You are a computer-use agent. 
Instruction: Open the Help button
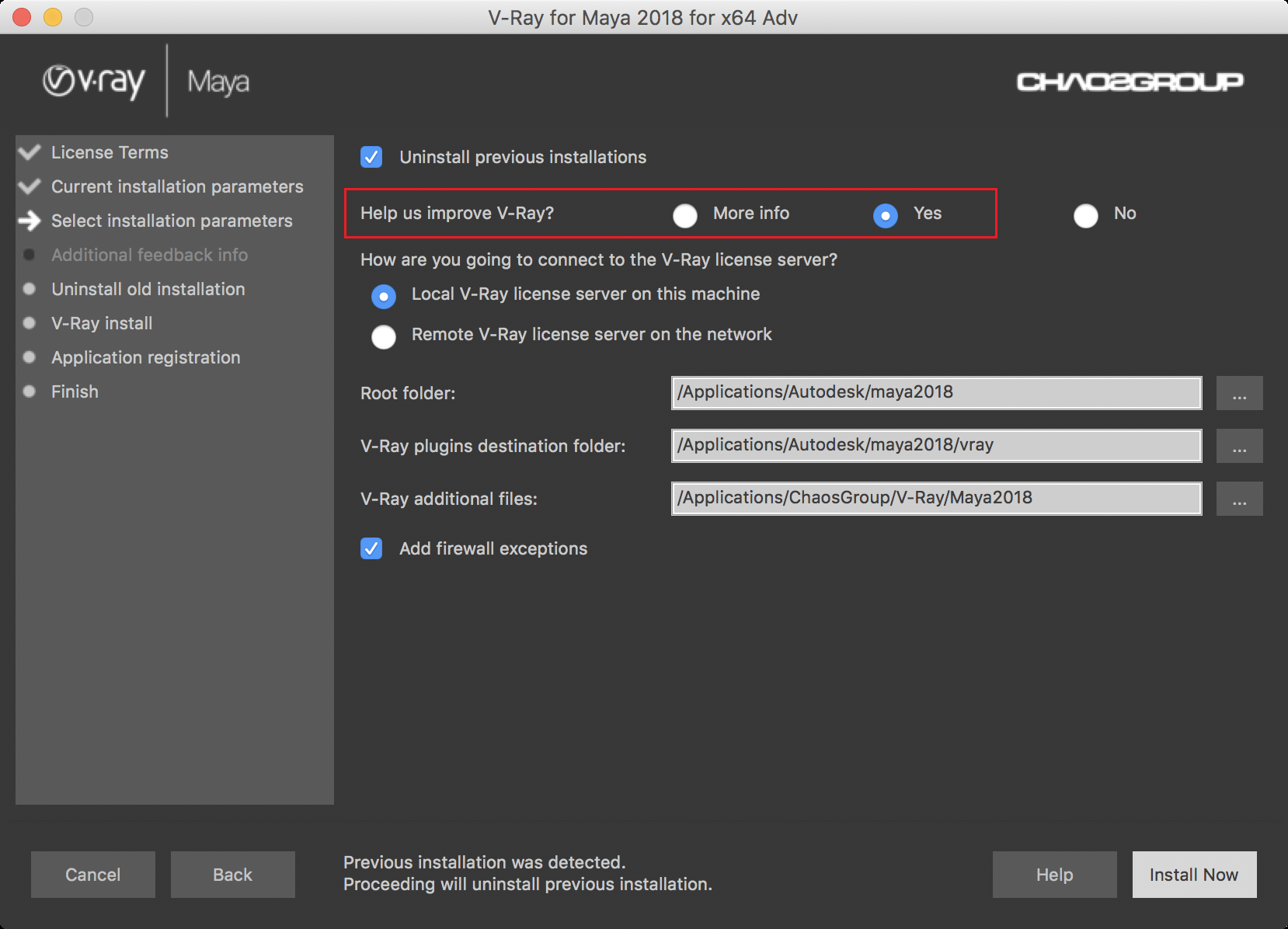tap(1055, 875)
